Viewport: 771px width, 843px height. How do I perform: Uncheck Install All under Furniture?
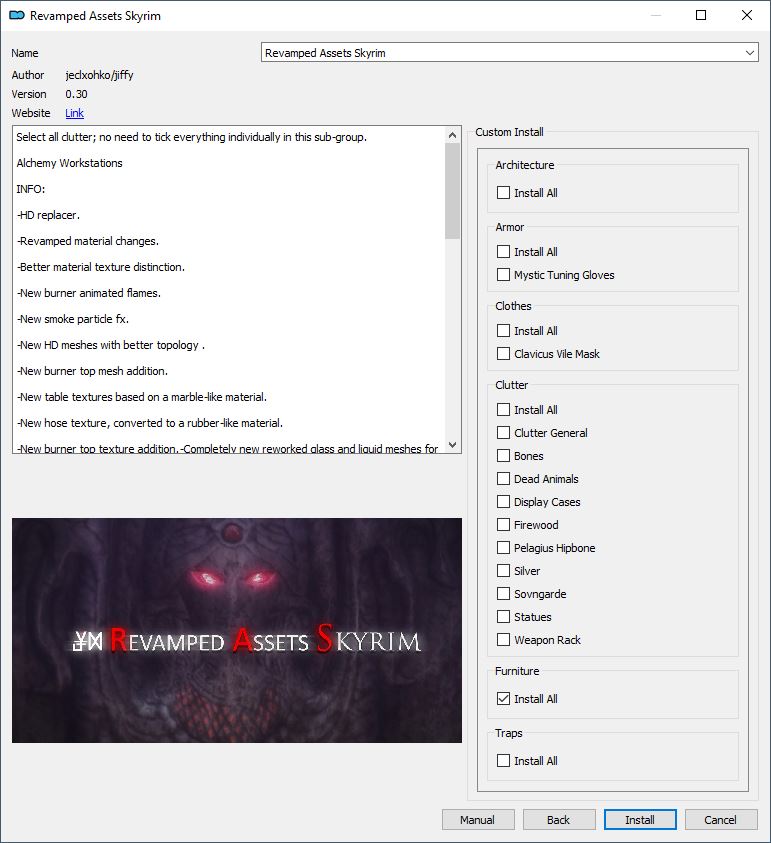(503, 699)
